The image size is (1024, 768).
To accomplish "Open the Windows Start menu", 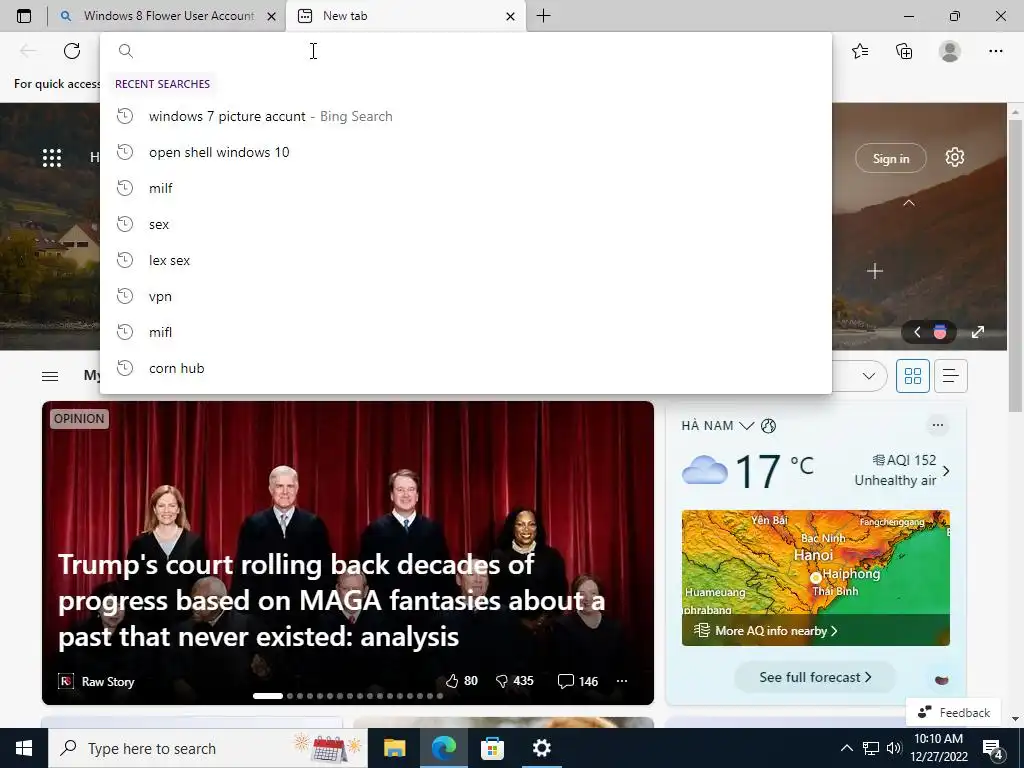I will pyautogui.click(x=24, y=748).
